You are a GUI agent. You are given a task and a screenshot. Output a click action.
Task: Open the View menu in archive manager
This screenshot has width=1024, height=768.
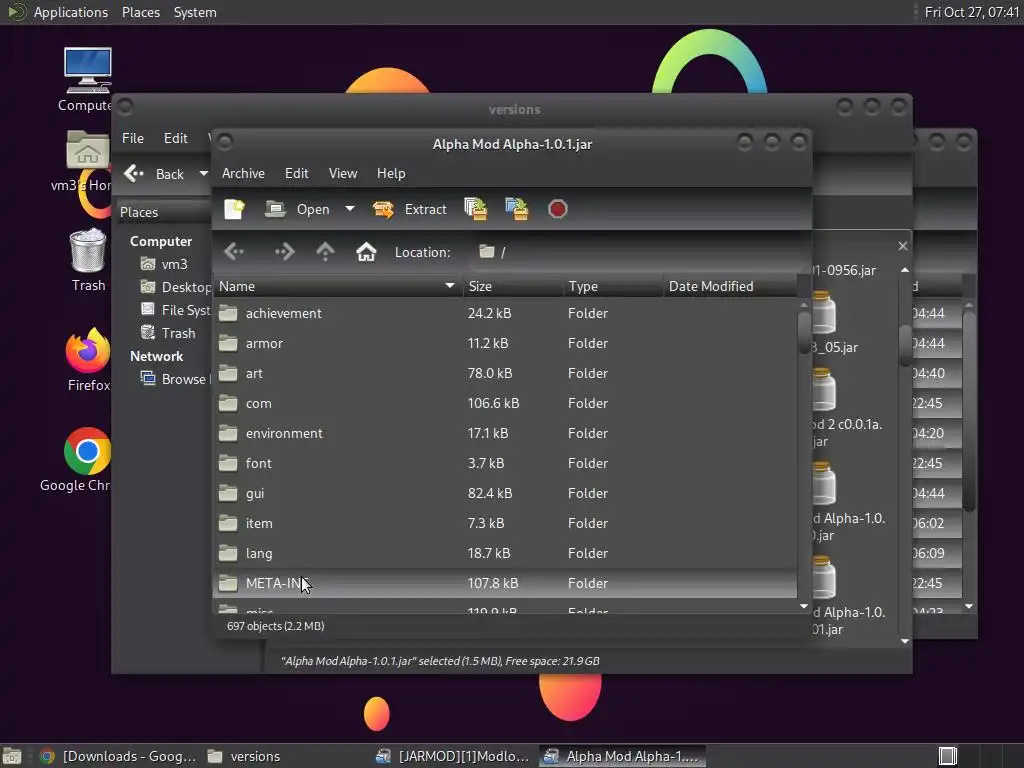pyautogui.click(x=343, y=173)
